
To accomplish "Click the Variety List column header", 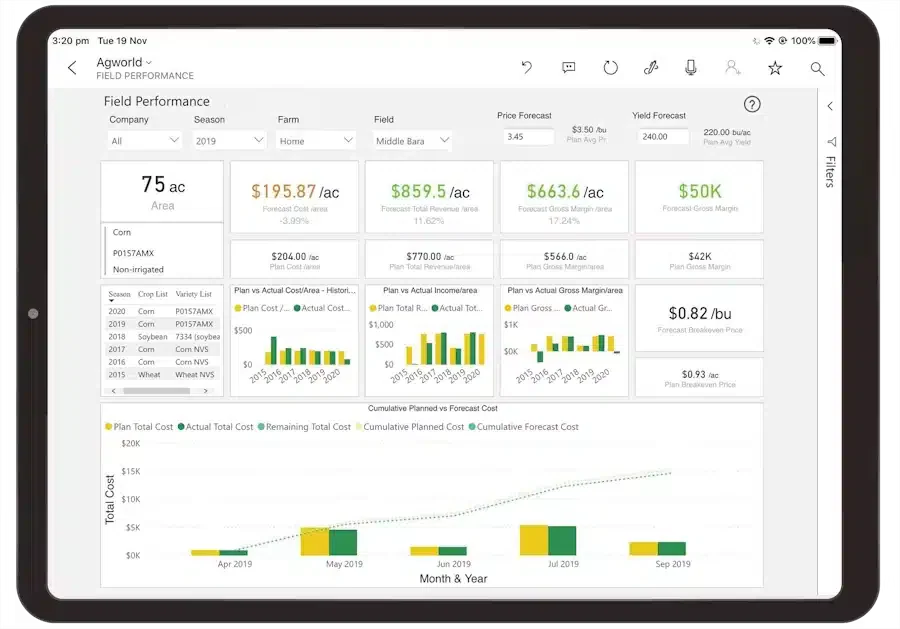I will pyautogui.click(x=193, y=294).
